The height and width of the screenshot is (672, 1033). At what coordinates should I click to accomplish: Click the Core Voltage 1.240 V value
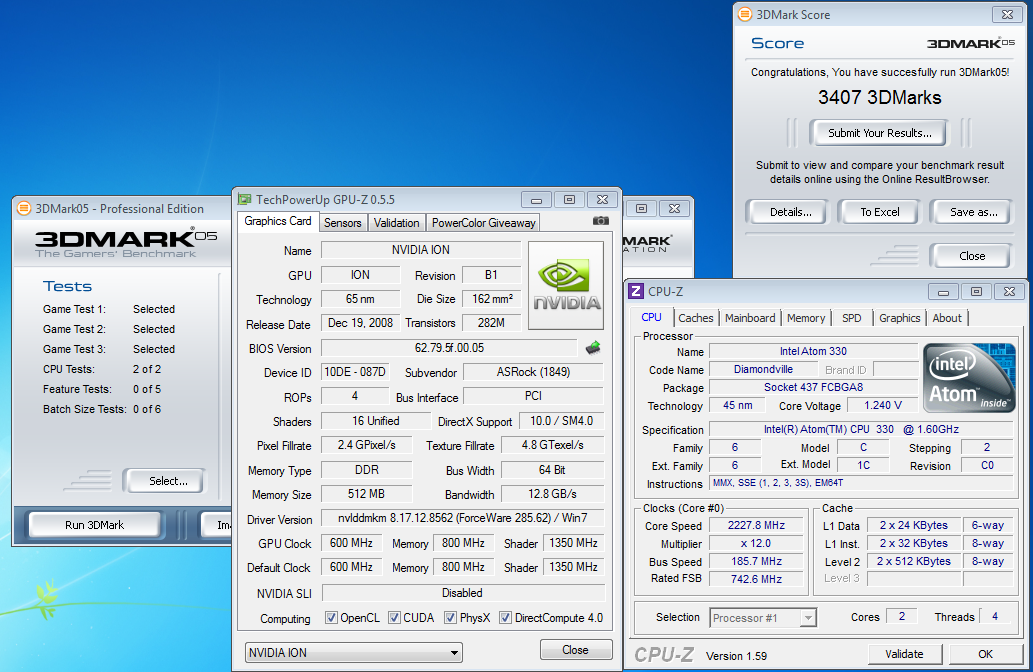pyautogui.click(x=882, y=405)
